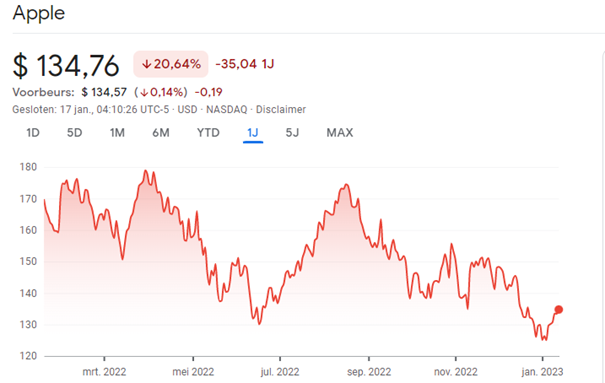Click the 150 y-axis label
This screenshot has height=383, width=605.
pos(28,262)
